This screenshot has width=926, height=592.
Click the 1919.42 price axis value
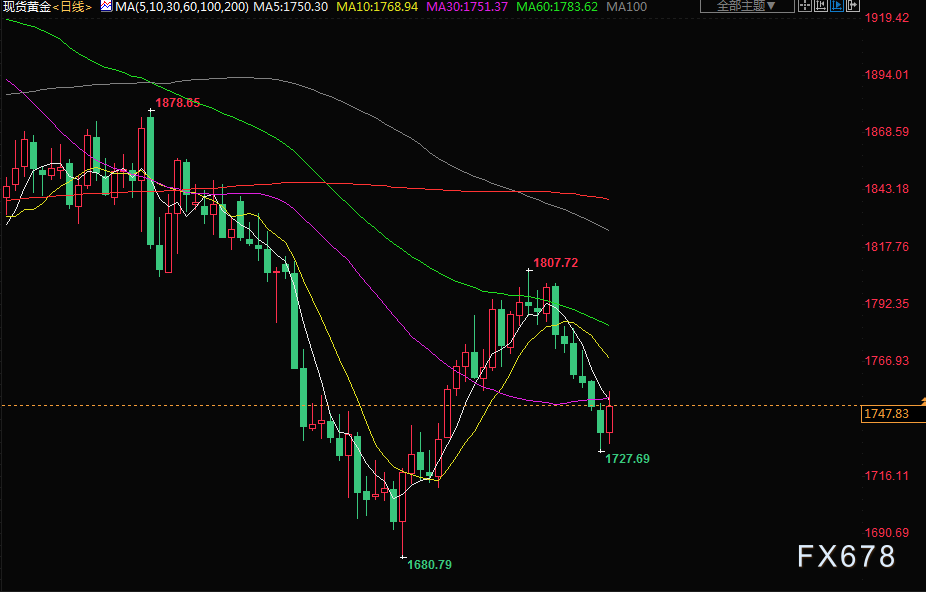tap(887, 18)
